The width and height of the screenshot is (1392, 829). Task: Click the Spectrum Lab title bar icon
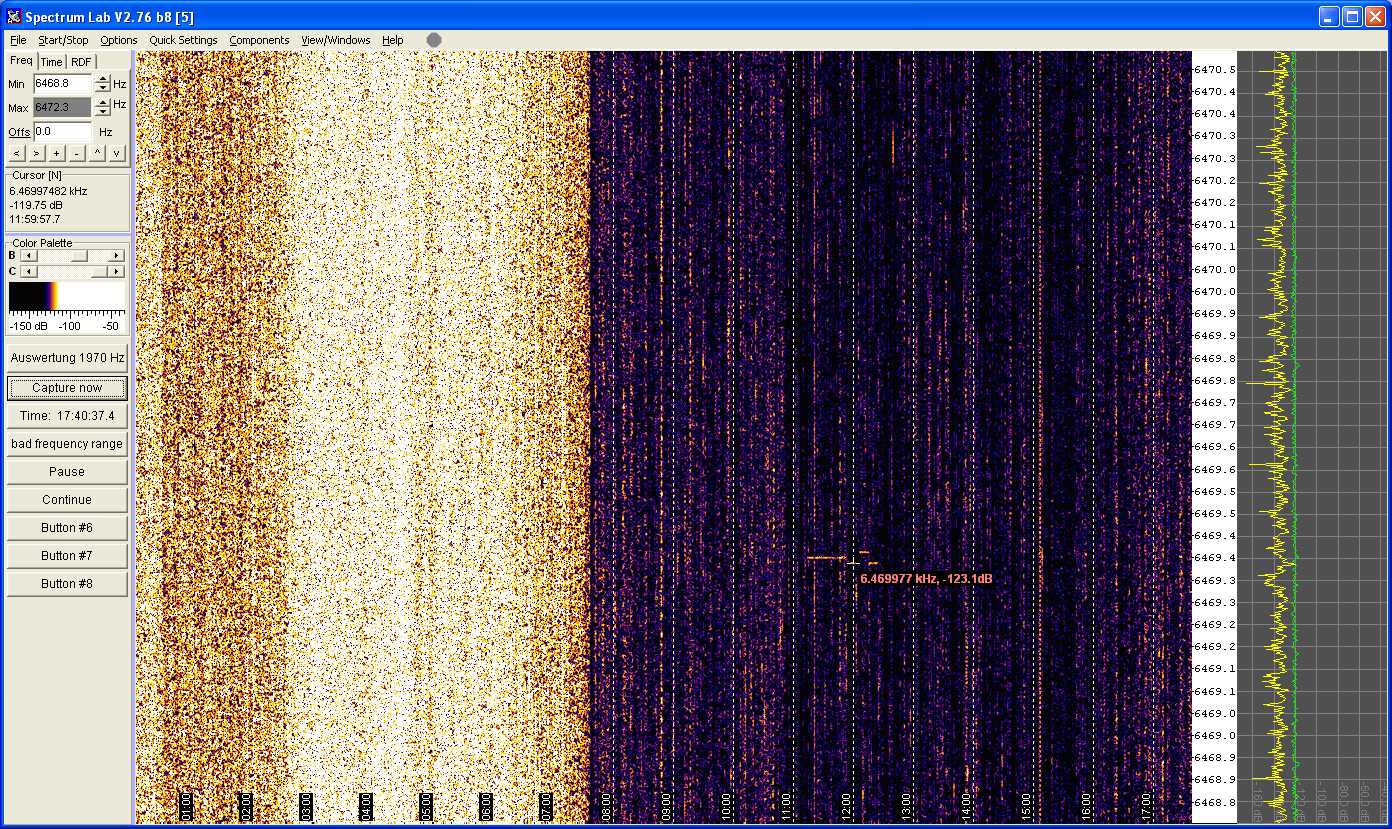pyautogui.click(x=14, y=16)
